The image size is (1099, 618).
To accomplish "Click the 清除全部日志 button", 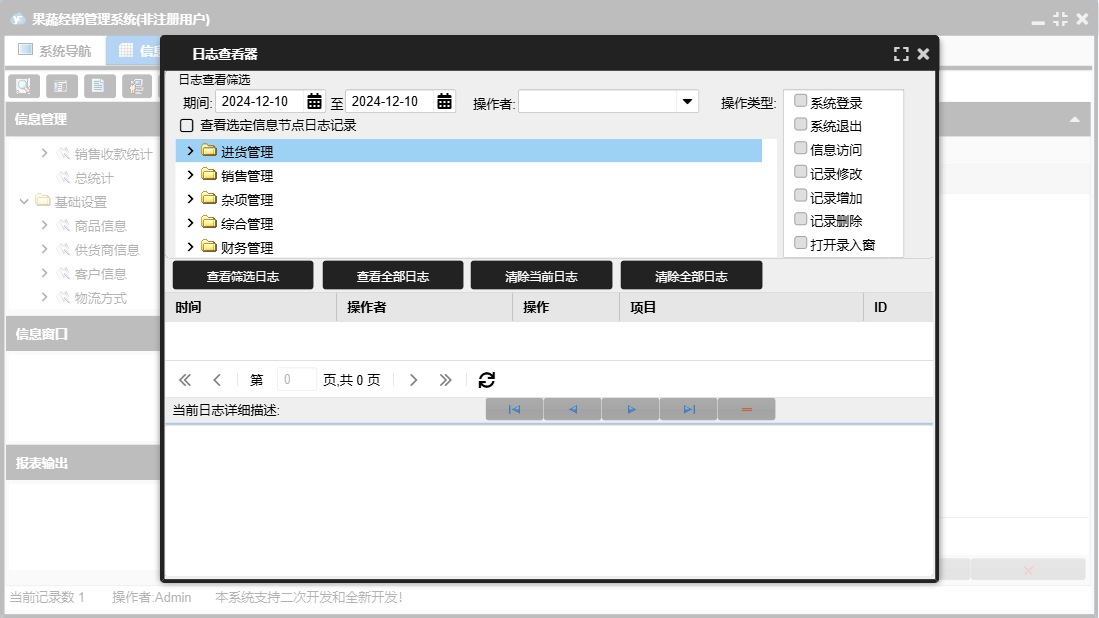I will [x=691, y=276].
